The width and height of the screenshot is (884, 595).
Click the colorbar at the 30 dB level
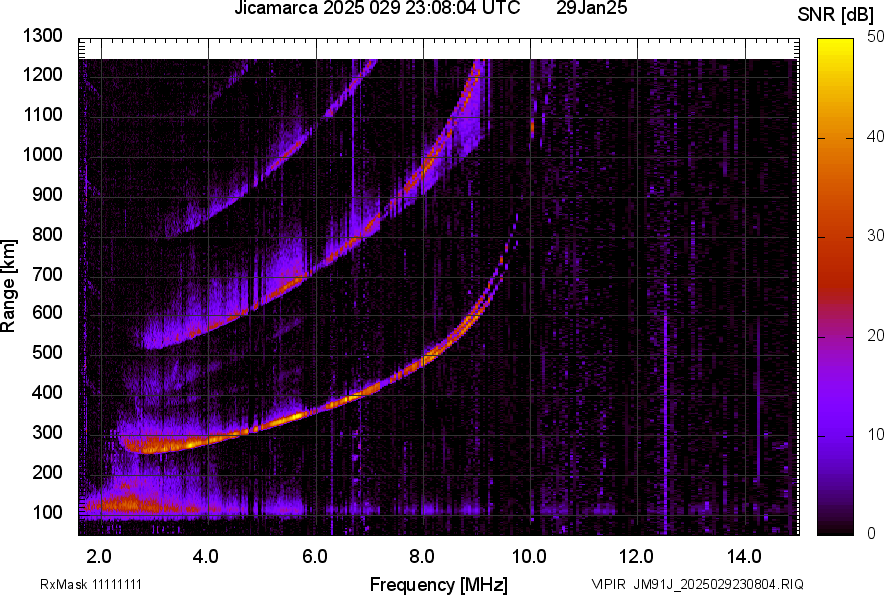coord(835,237)
